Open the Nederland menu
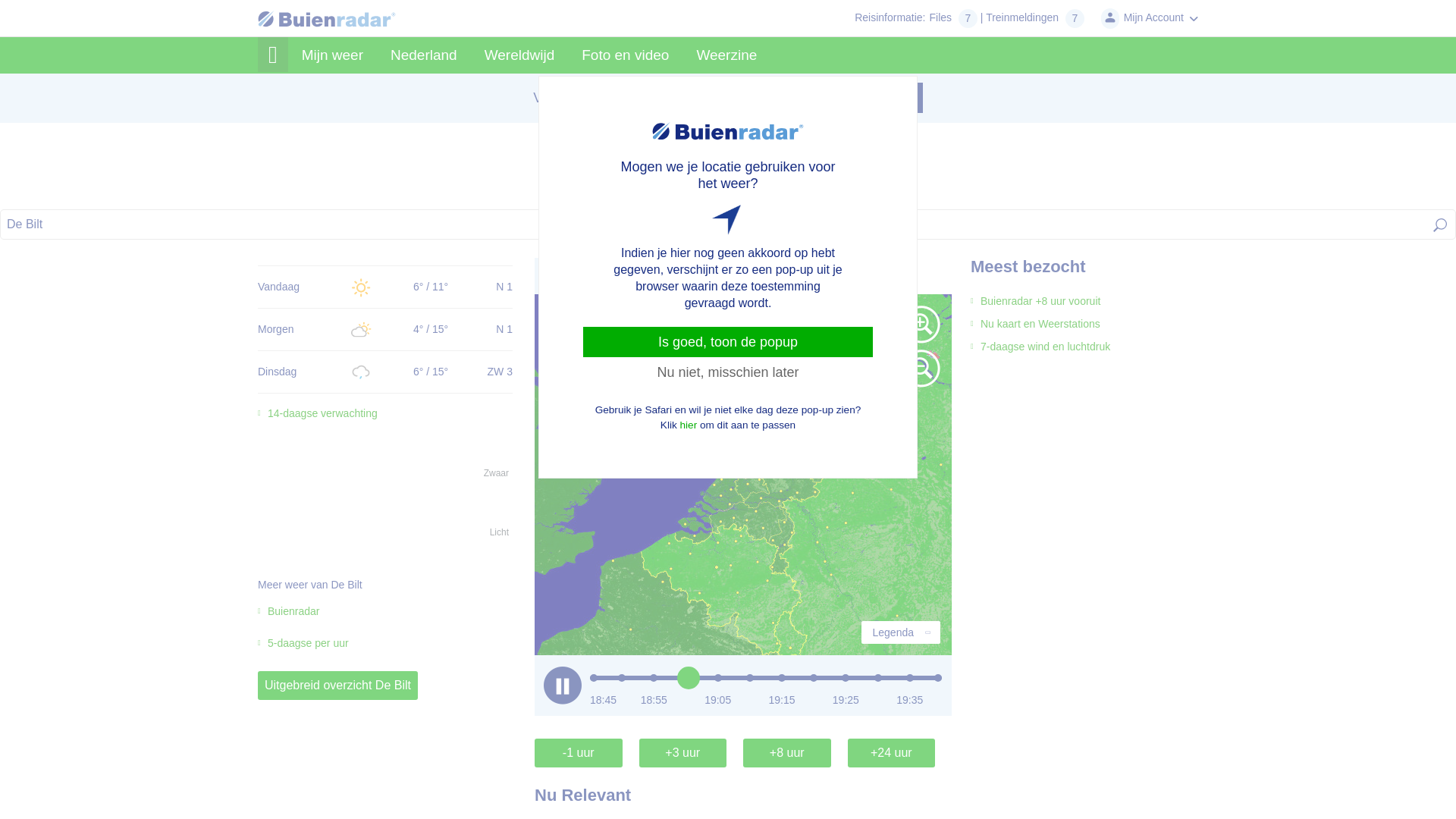Viewport: 1456px width, 819px height. 424,55
